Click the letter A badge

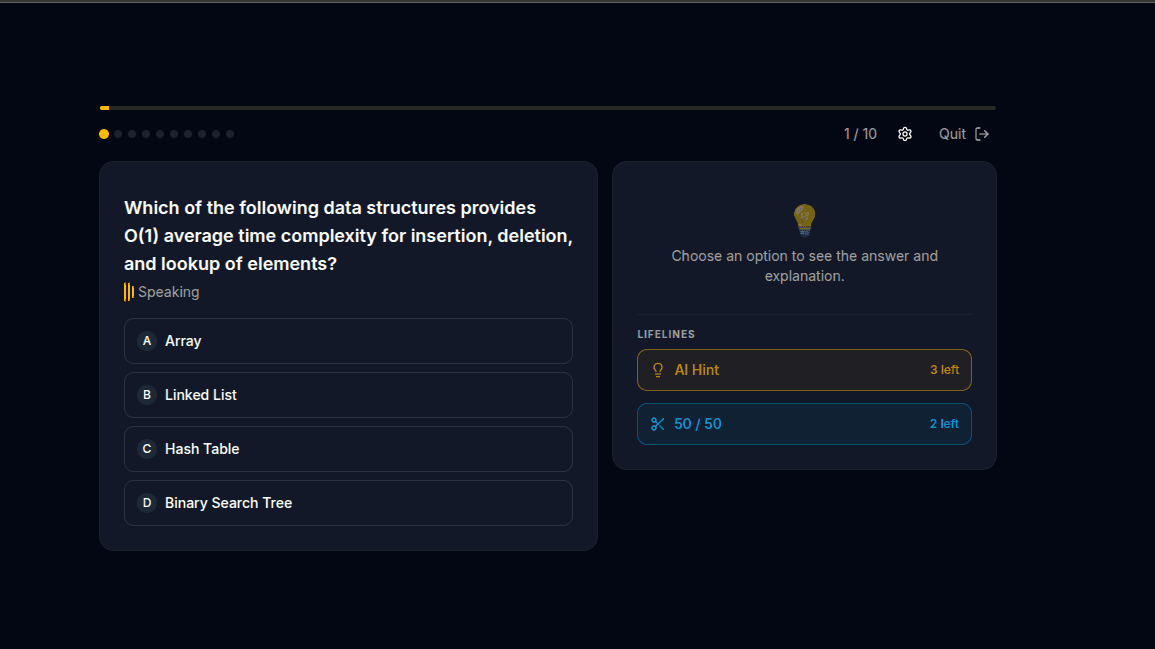pos(147,341)
